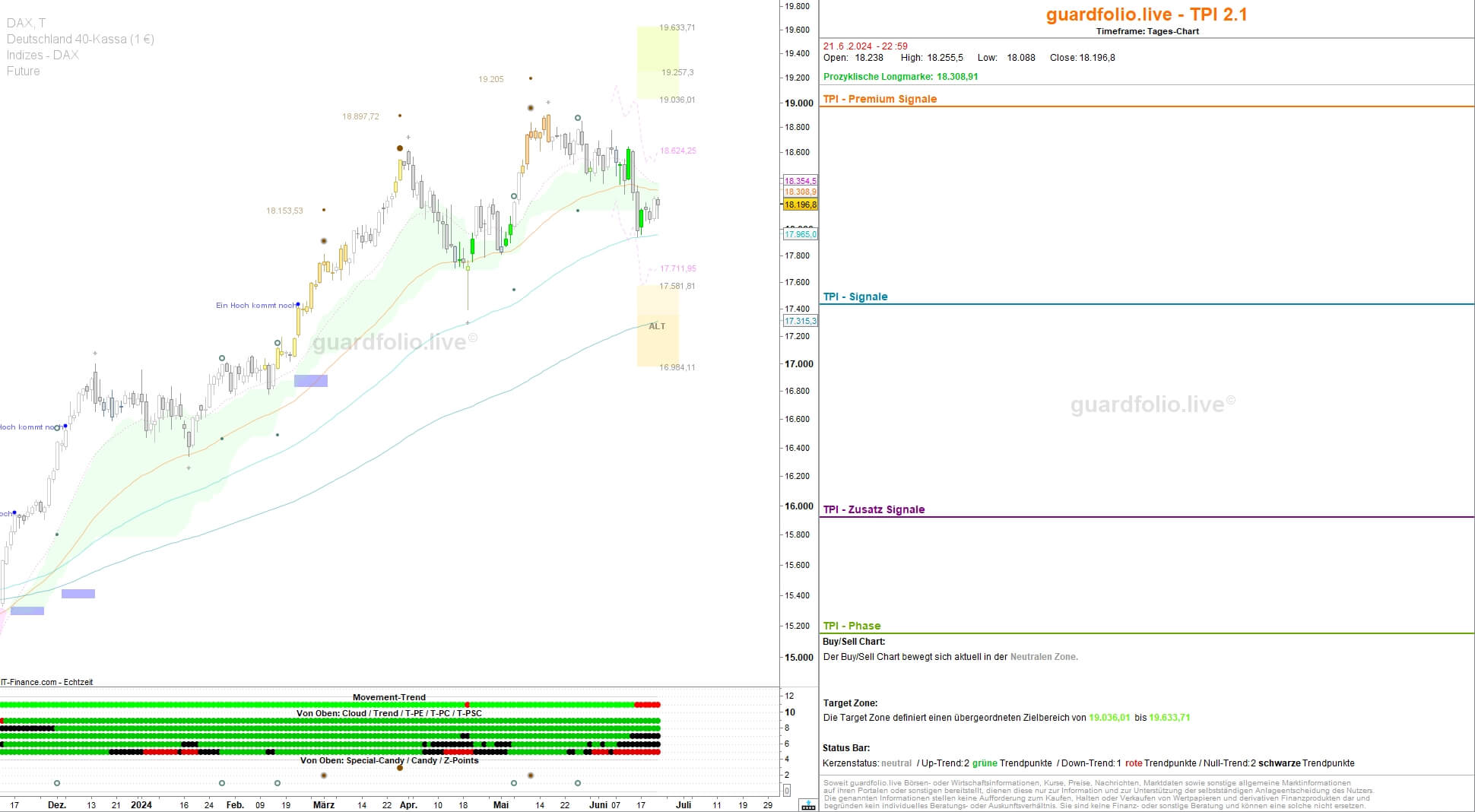The width and height of the screenshot is (1475, 812).
Task: Click the 'ALT' orange zone label
Action: coord(657,326)
